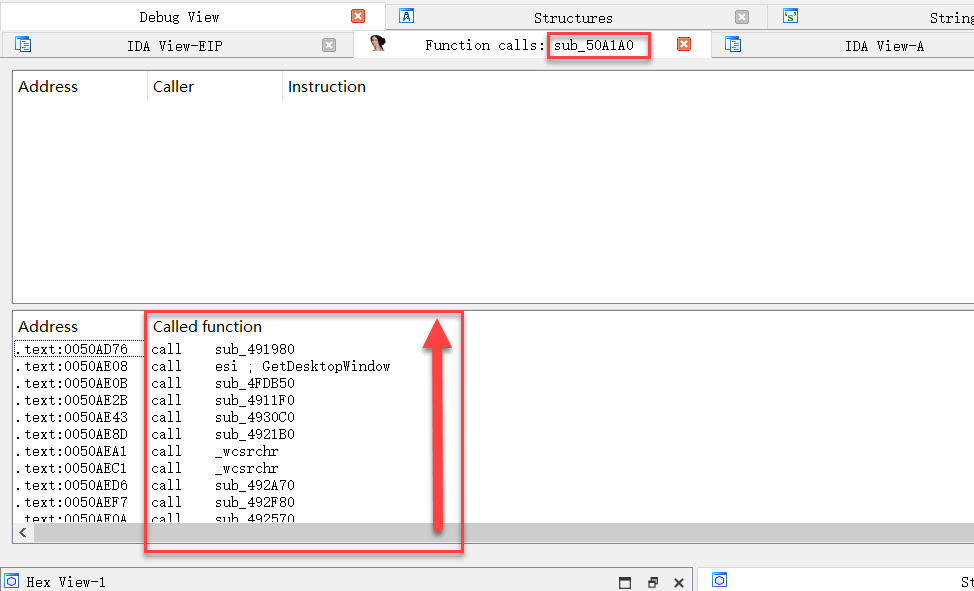
Task: Close the Hex View-1 panel
Action: pyautogui.click(x=679, y=582)
